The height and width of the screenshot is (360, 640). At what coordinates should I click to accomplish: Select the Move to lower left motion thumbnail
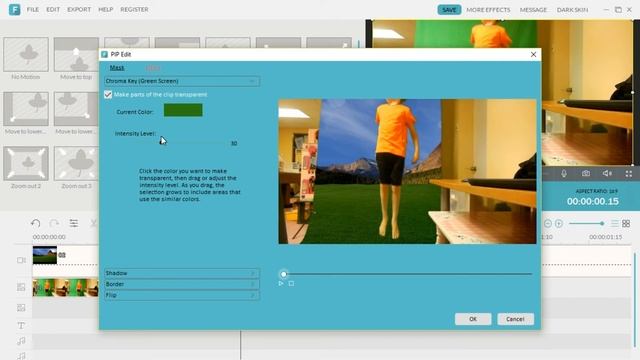click(x=26, y=109)
